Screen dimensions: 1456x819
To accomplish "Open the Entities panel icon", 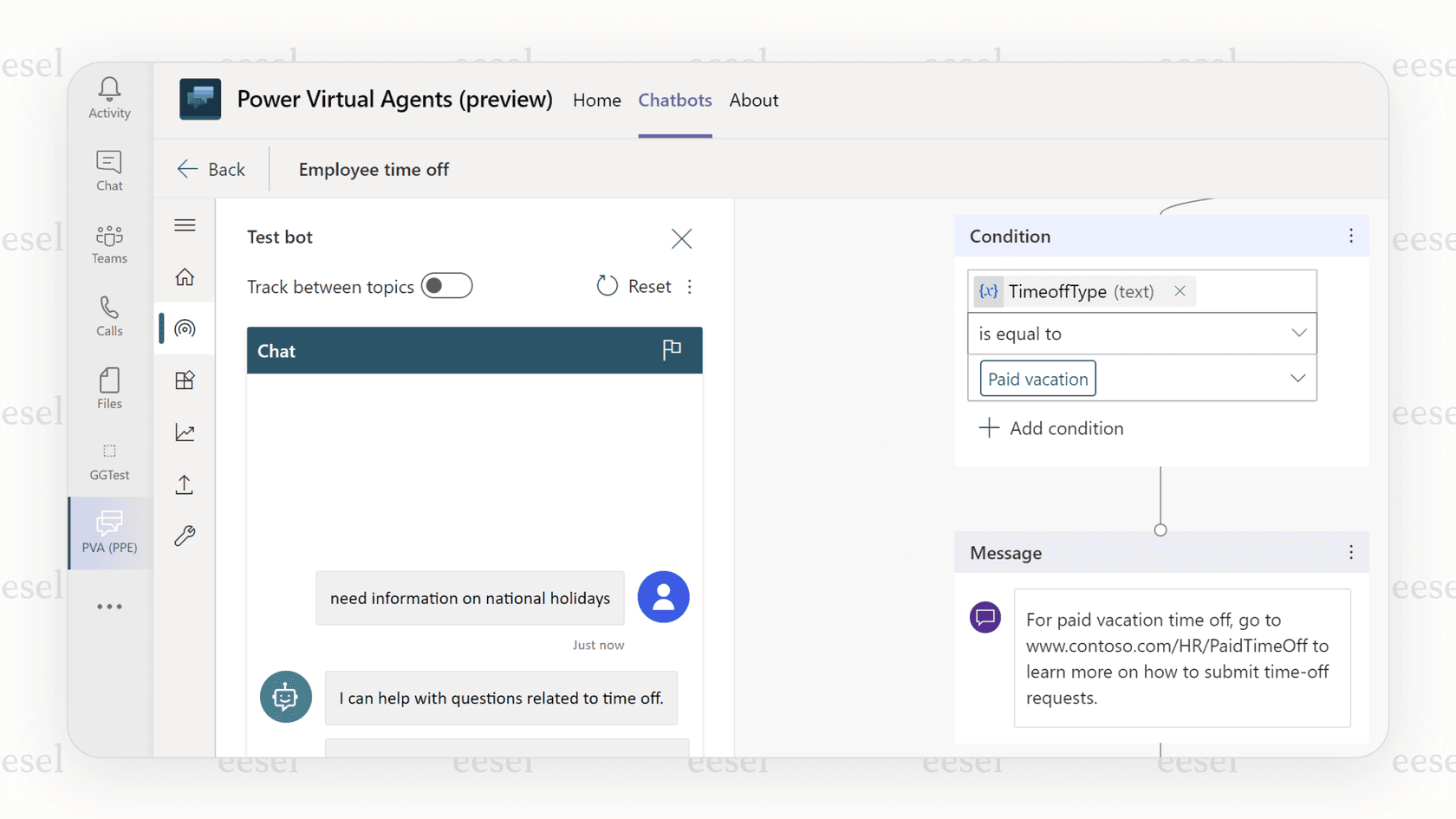I will pos(185,380).
